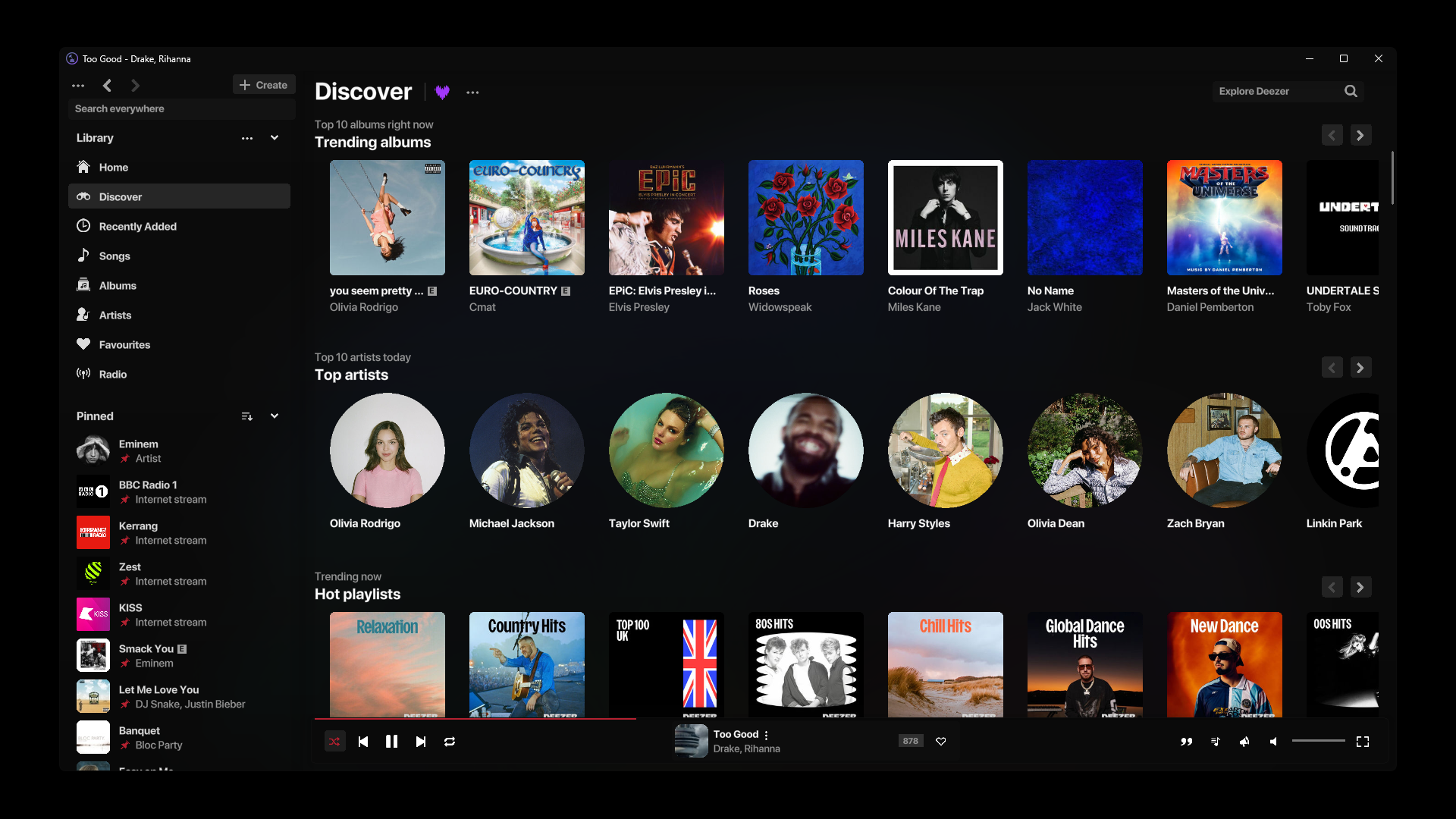The width and height of the screenshot is (1456, 819).
Task: Open Recently Added
Action: 179,227
